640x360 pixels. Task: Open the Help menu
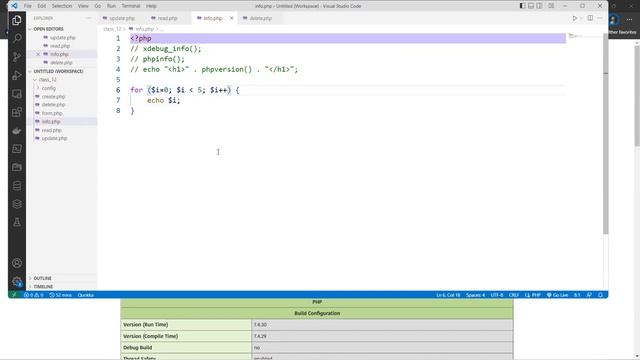(151, 6)
